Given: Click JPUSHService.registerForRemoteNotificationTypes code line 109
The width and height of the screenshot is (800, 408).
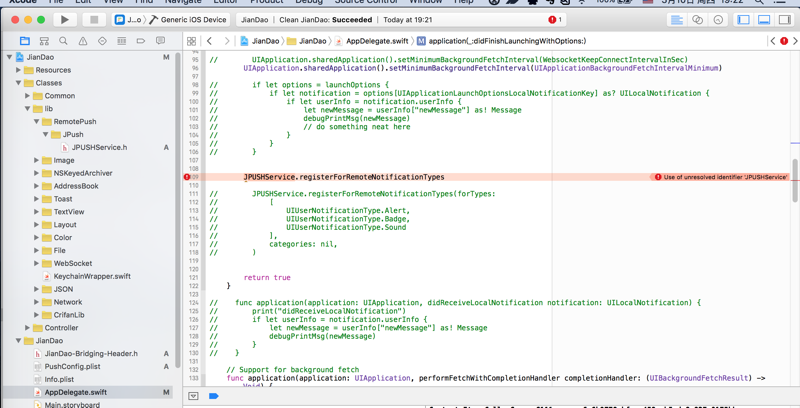Looking at the screenshot, I should coord(344,177).
